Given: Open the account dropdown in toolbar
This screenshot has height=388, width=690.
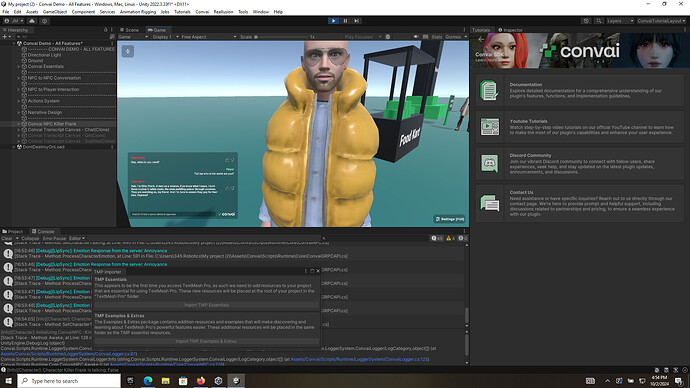Looking at the screenshot, I should (x=15, y=21).
